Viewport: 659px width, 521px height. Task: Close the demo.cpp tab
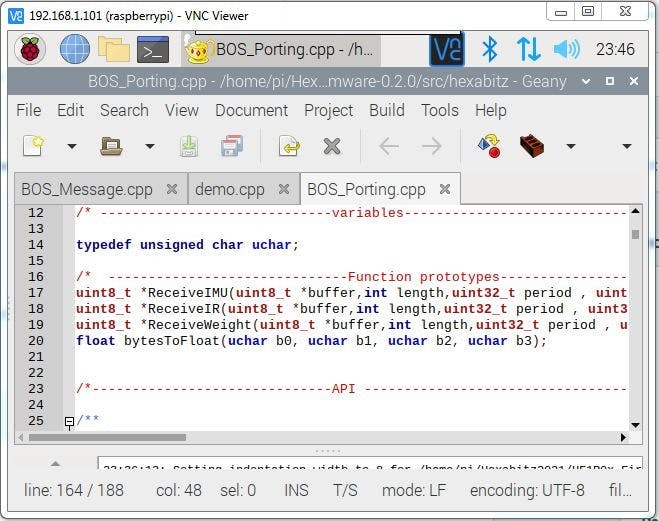(x=284, y=189)
